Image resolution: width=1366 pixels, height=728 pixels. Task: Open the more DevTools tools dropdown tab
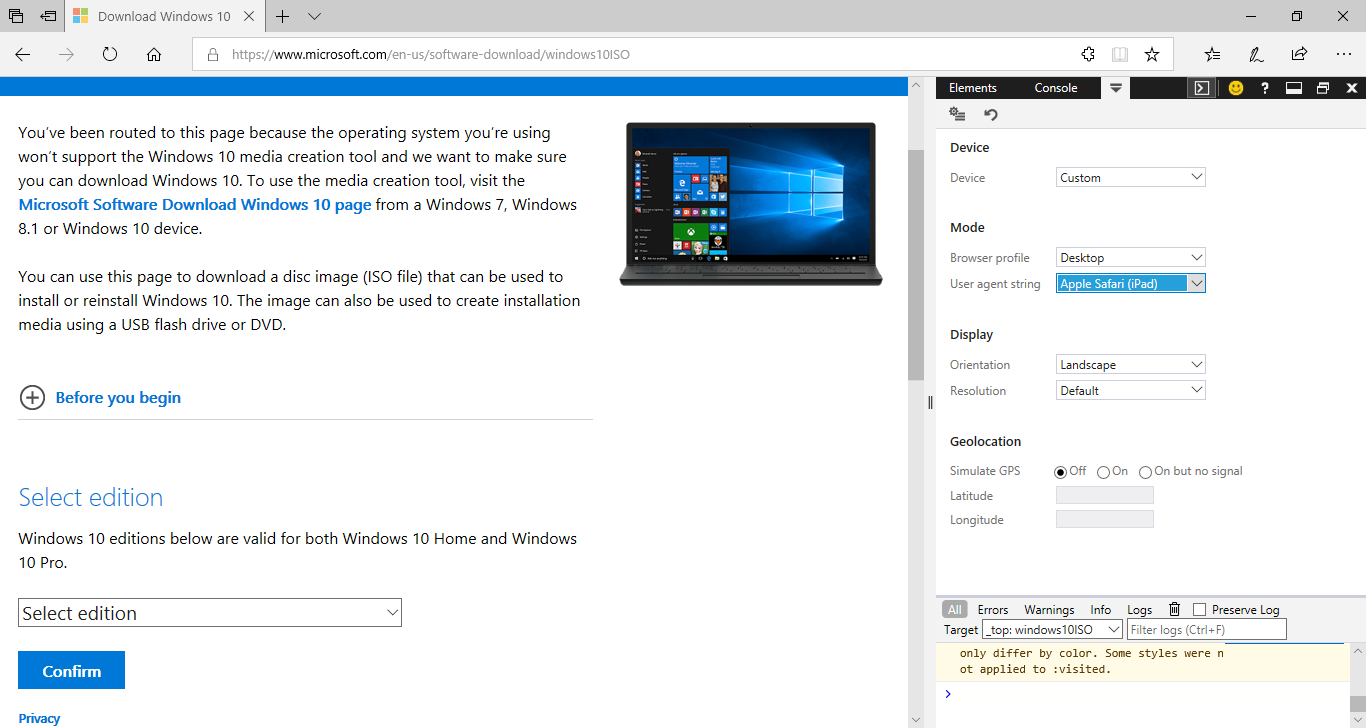coord(1116,88)
